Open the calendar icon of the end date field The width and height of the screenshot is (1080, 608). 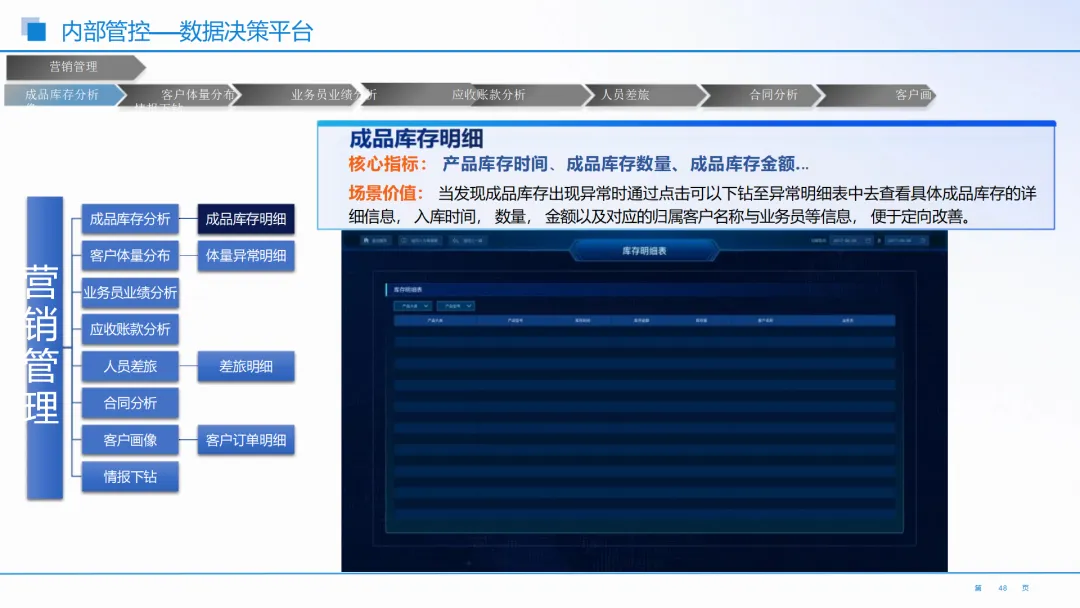click(x=923, y=240)
